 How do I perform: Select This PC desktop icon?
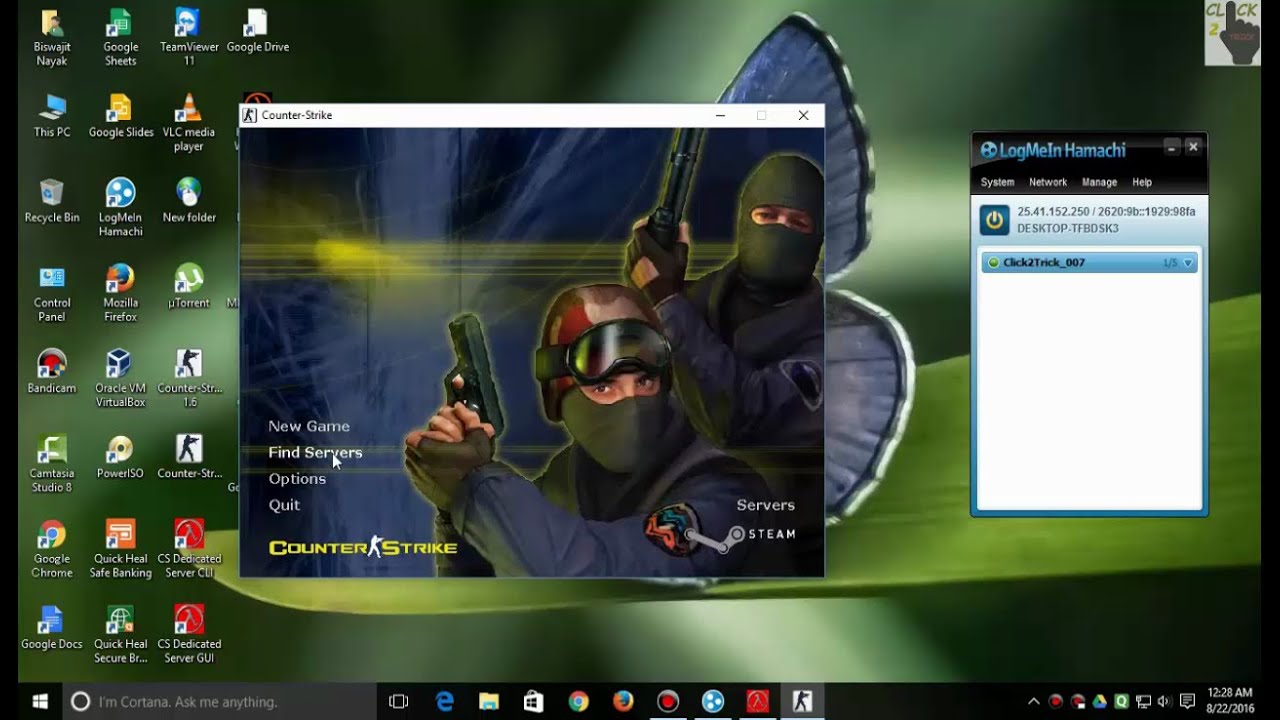point(52,116)
